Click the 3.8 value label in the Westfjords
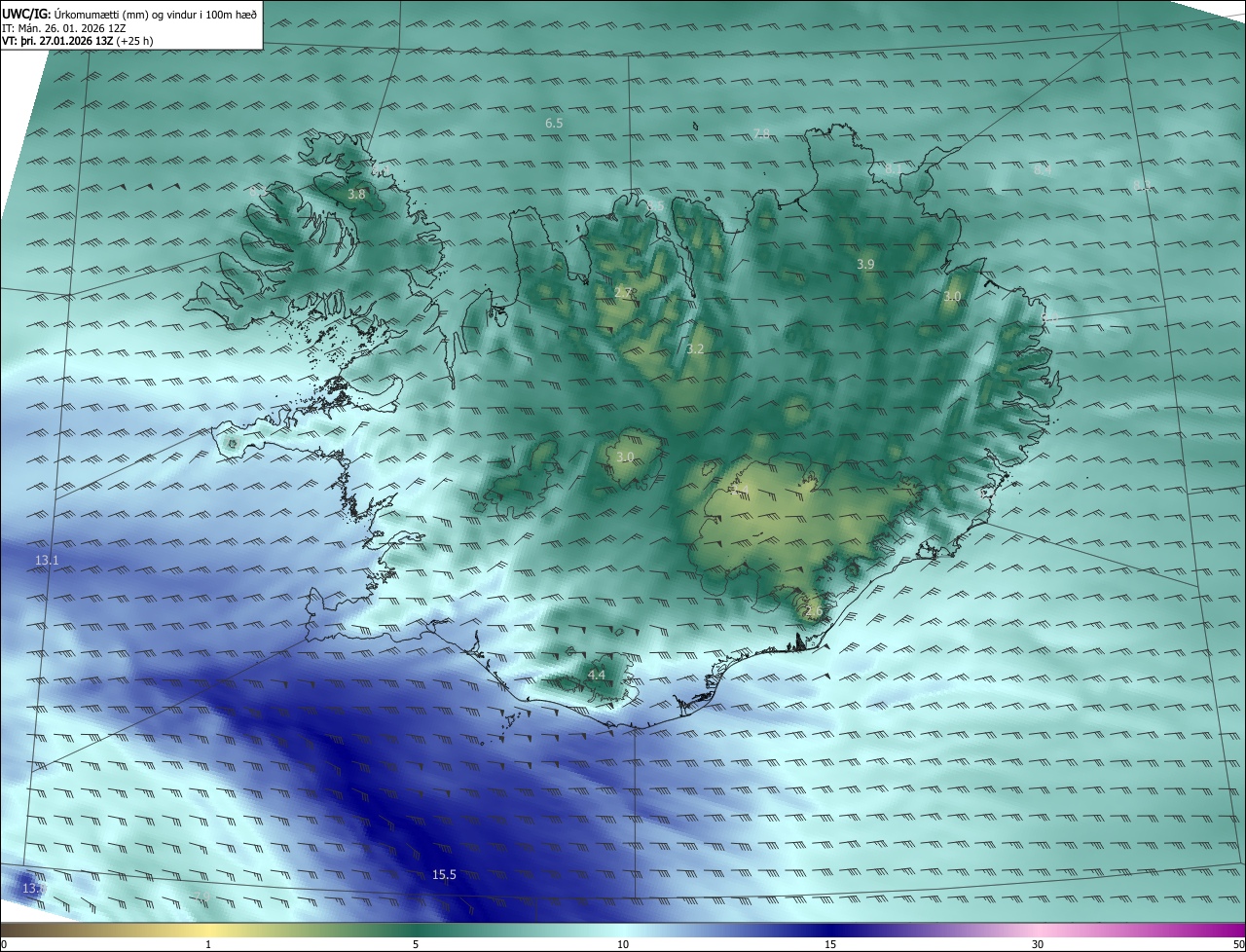This screenshot has width=1246, height=952. tap(356, 195)
